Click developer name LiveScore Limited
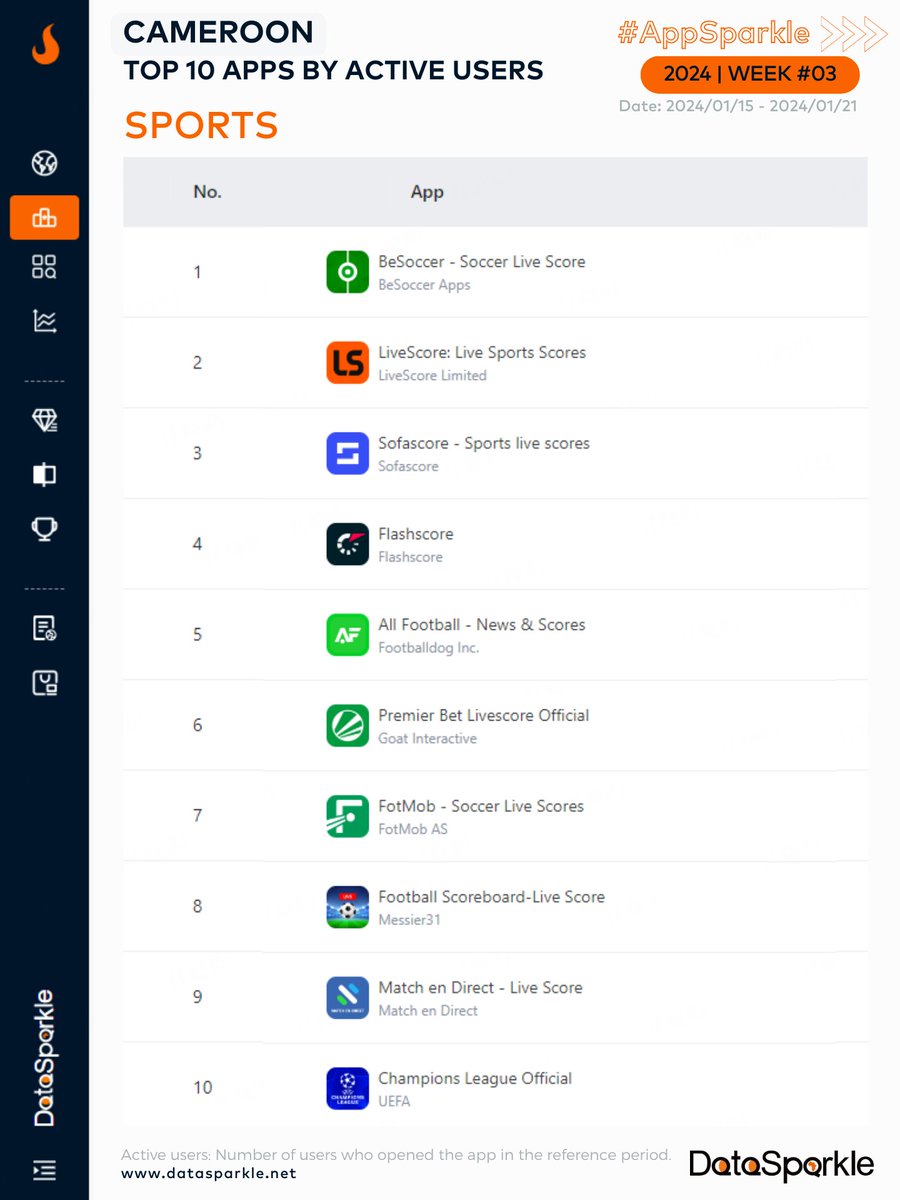900x1200 pixels. click(432, 376)
